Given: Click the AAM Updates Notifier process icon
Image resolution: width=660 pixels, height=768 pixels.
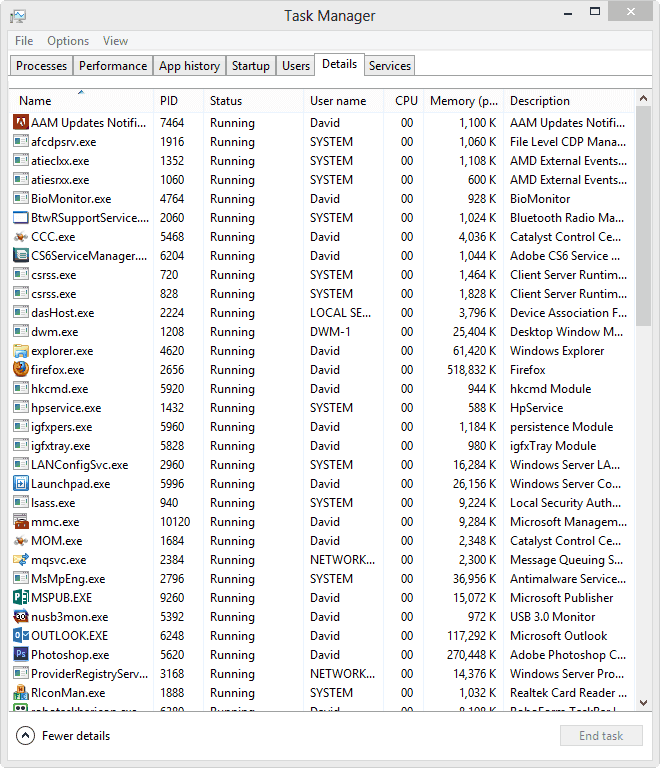Looking at the screenshot, I should pos(21,122).
